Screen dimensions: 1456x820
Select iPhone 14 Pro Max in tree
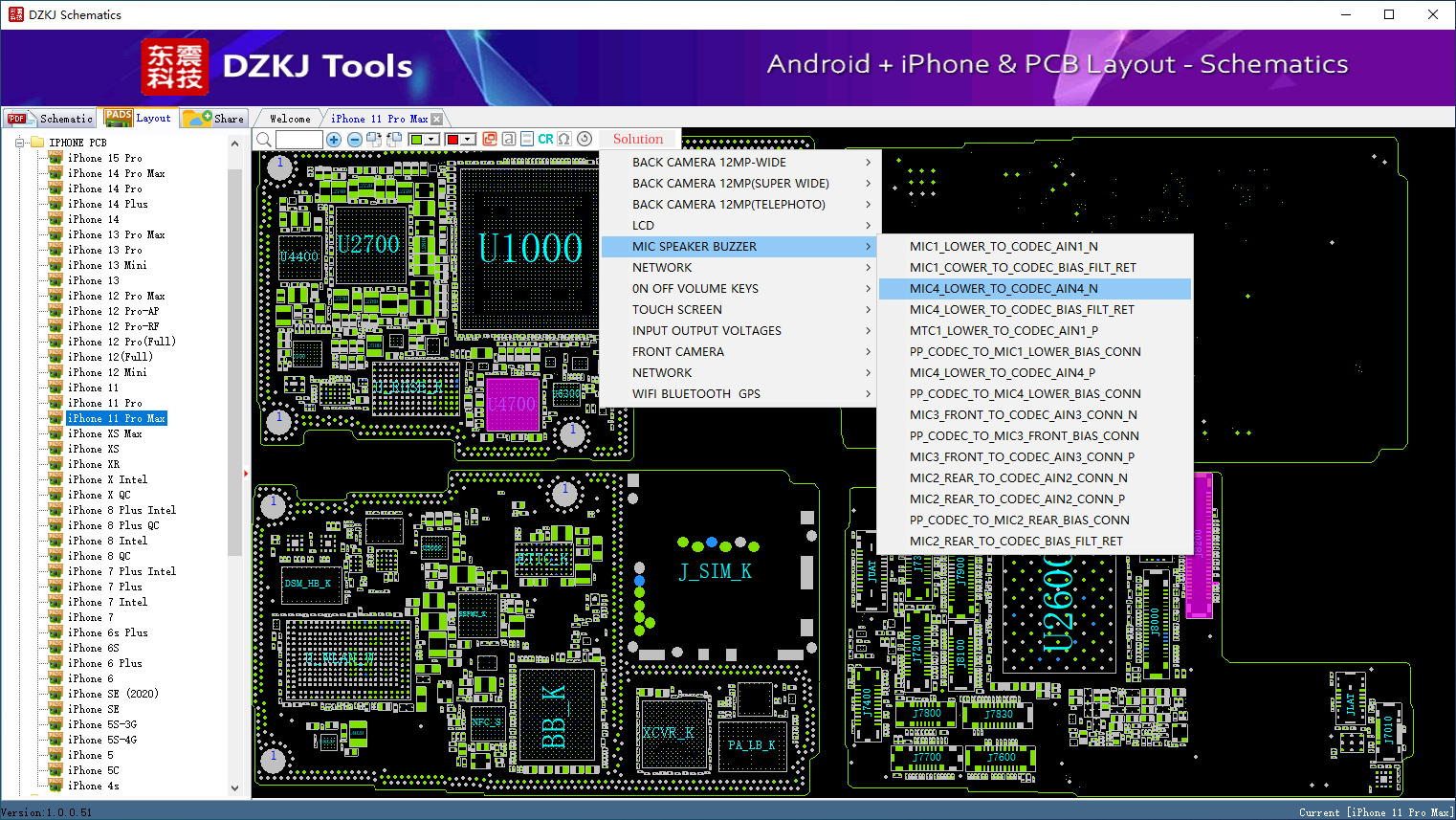(x=116, y=173)
